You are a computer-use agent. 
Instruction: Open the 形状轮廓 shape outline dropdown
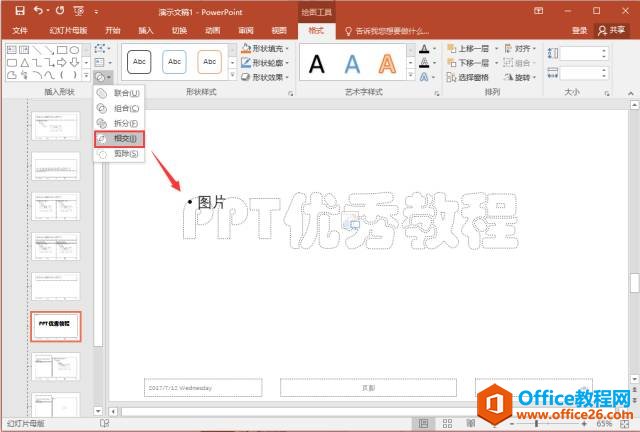266,62
